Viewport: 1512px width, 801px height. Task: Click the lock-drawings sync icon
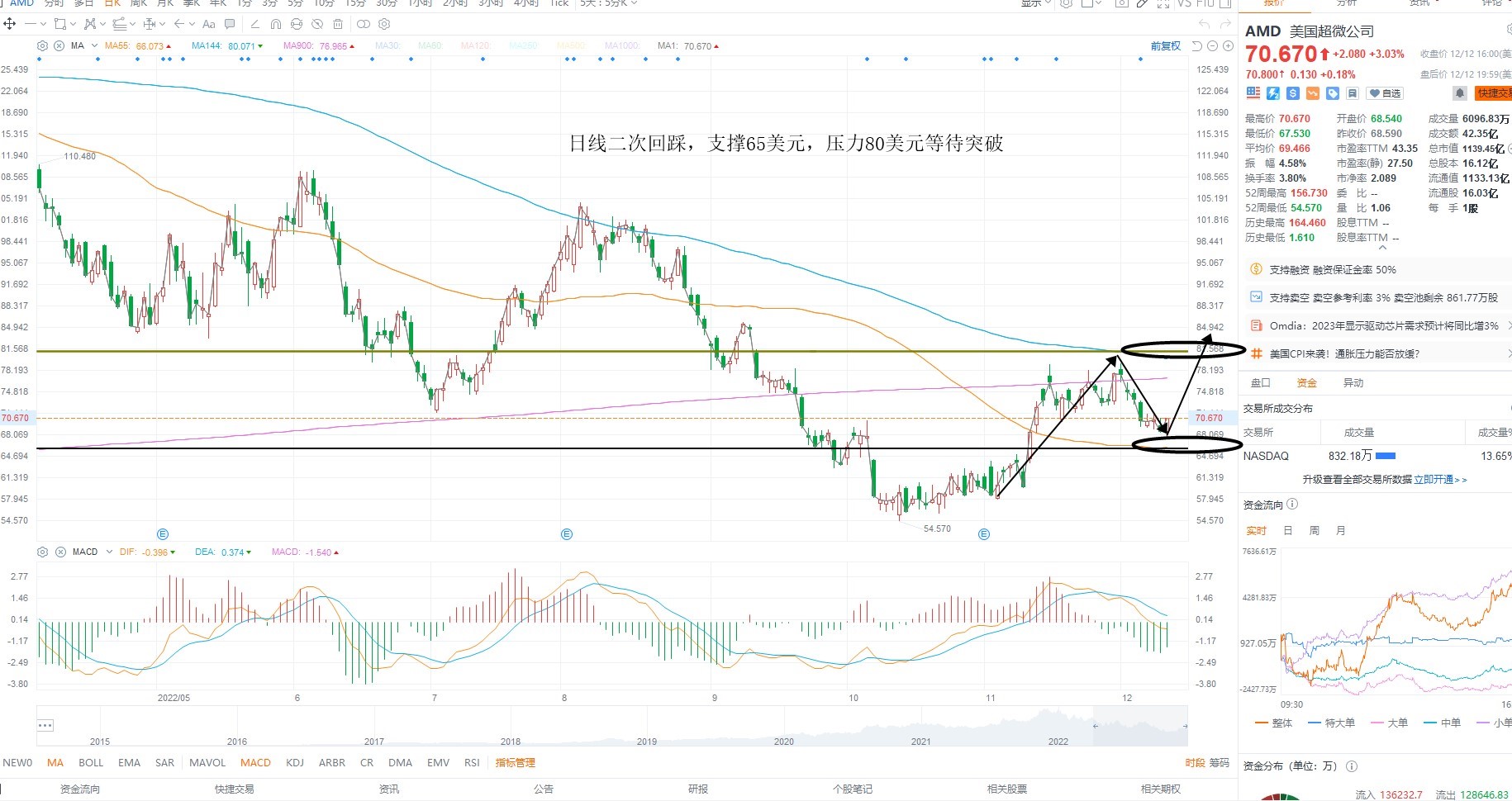pyautogui.click(x=297, y=24)
